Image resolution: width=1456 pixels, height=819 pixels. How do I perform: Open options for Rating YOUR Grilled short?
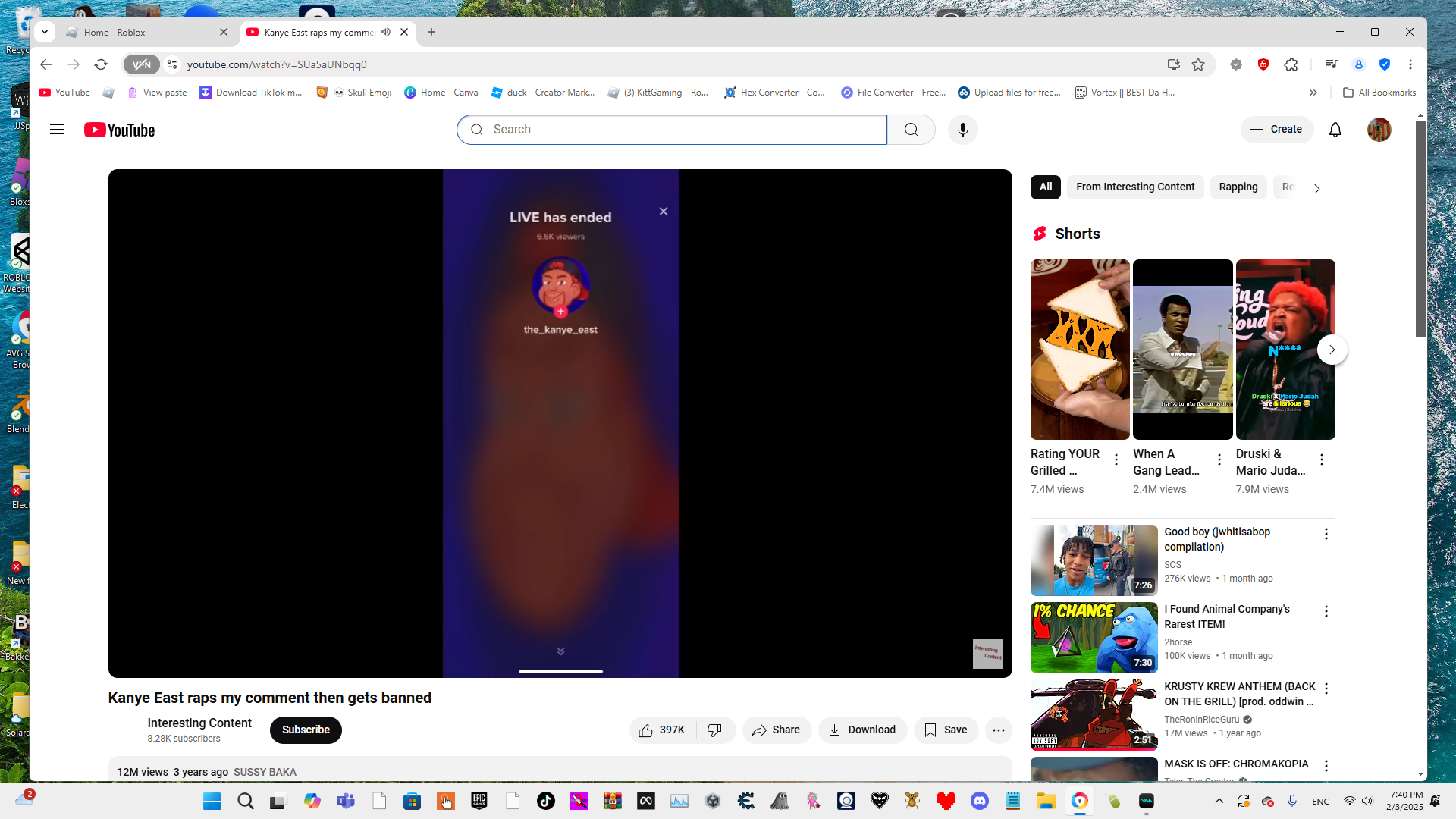(1116, 460)
